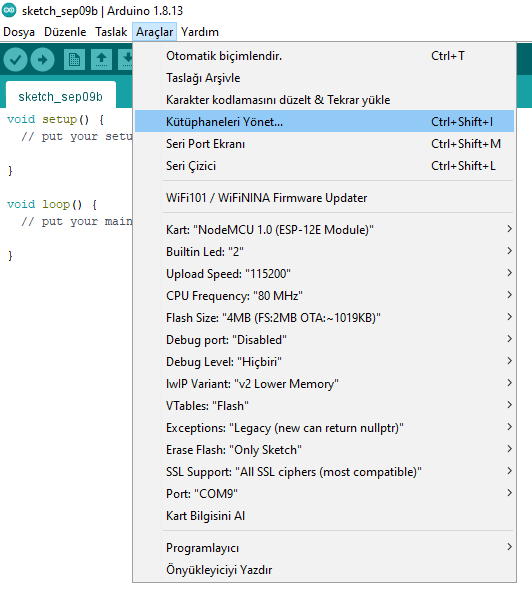532x600 pixels.
Task: Expand Erase Flash "Only Sketch" submenu
Action: pyautogui.click(x=324, y=450)
